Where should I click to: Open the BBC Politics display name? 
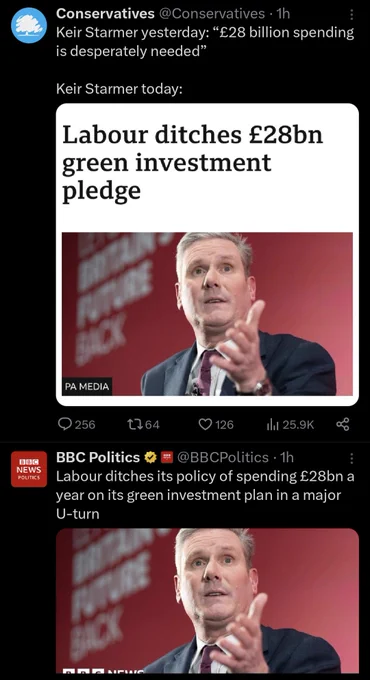[98, 457]
